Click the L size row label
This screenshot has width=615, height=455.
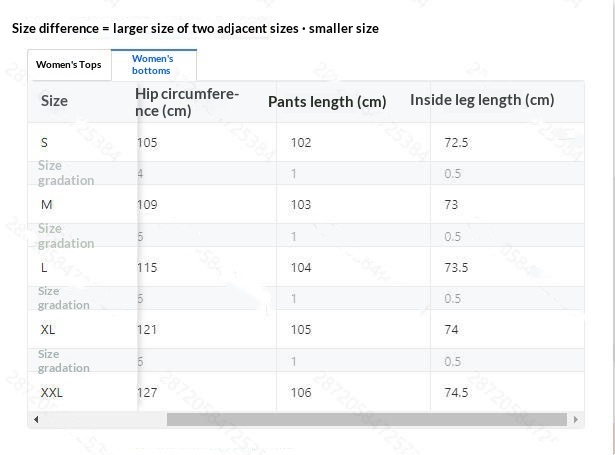44,268
